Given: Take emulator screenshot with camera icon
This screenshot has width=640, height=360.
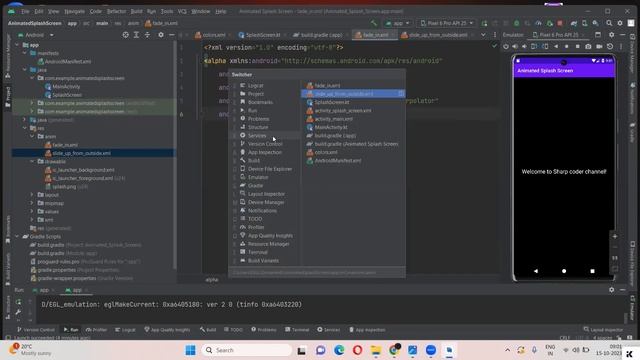Looking at the screenshot, I should tap(588, 47).
